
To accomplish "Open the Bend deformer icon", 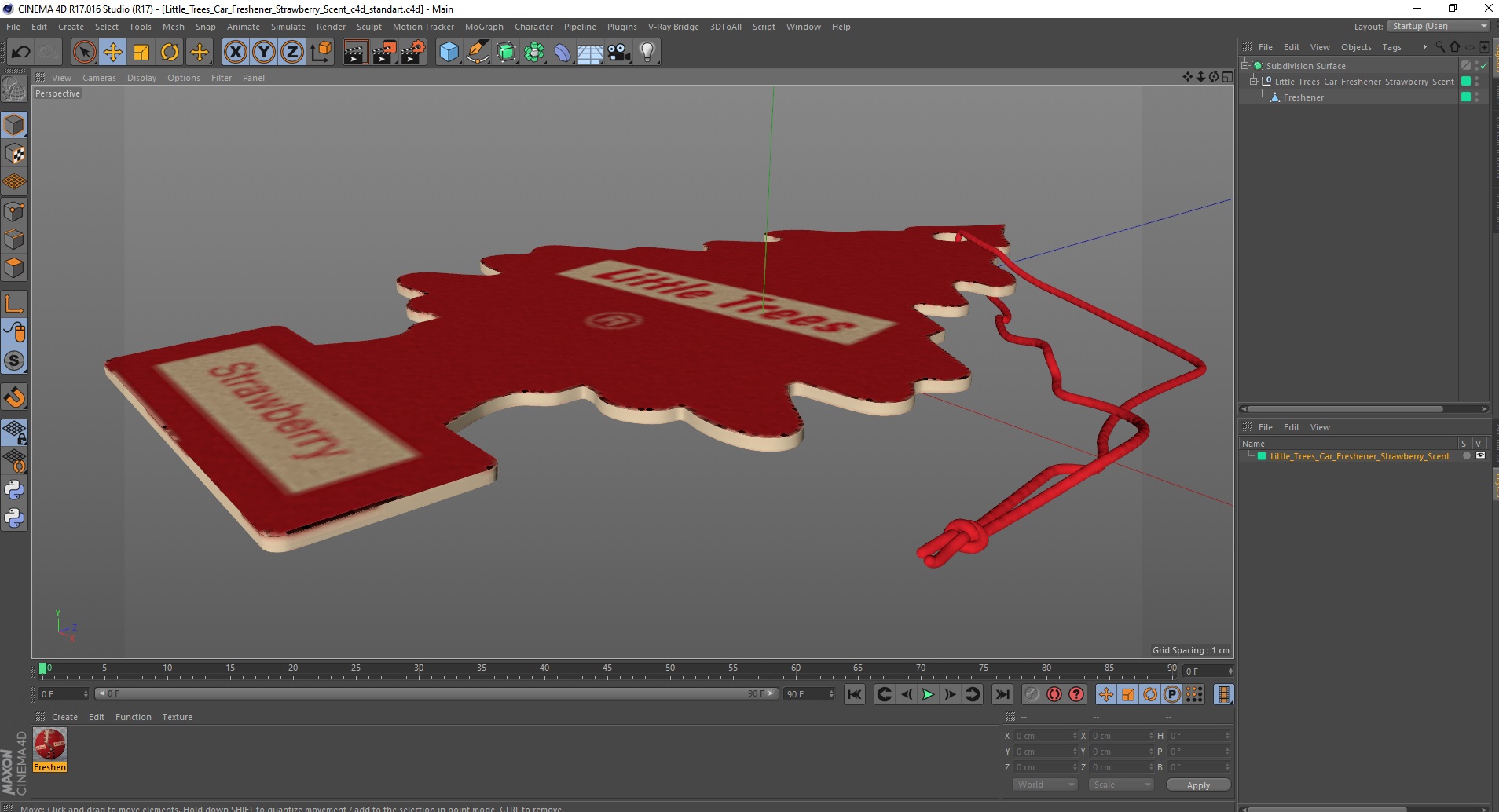I will pyautogui.click(x=563, y=53).
